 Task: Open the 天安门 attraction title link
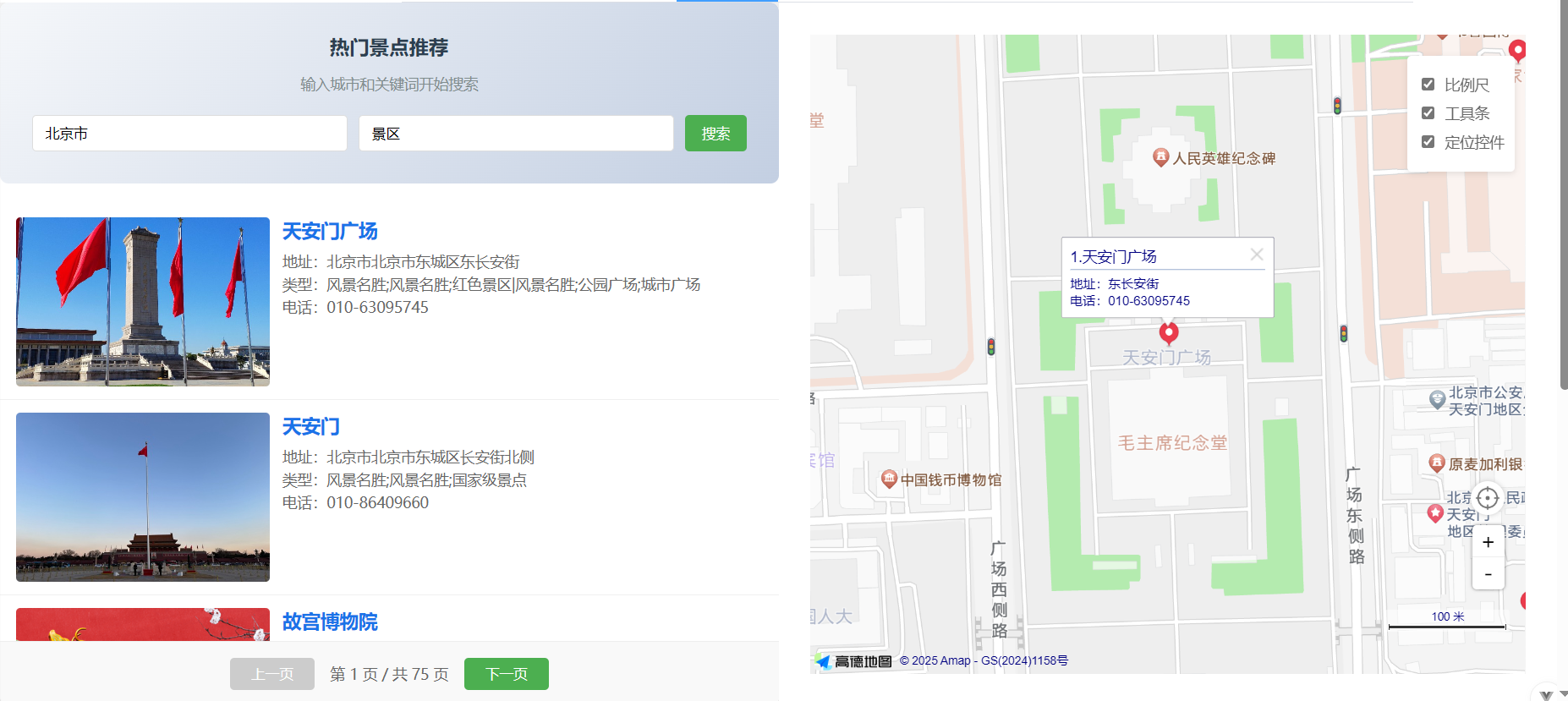[311, 427]
